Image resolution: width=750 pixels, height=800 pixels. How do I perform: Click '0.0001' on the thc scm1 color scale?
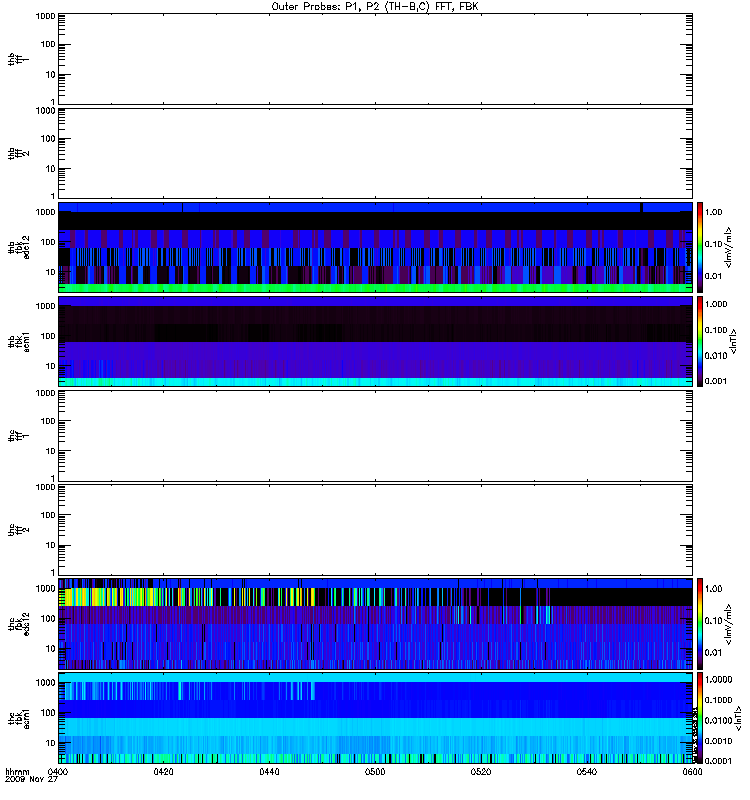coord(718,761)
